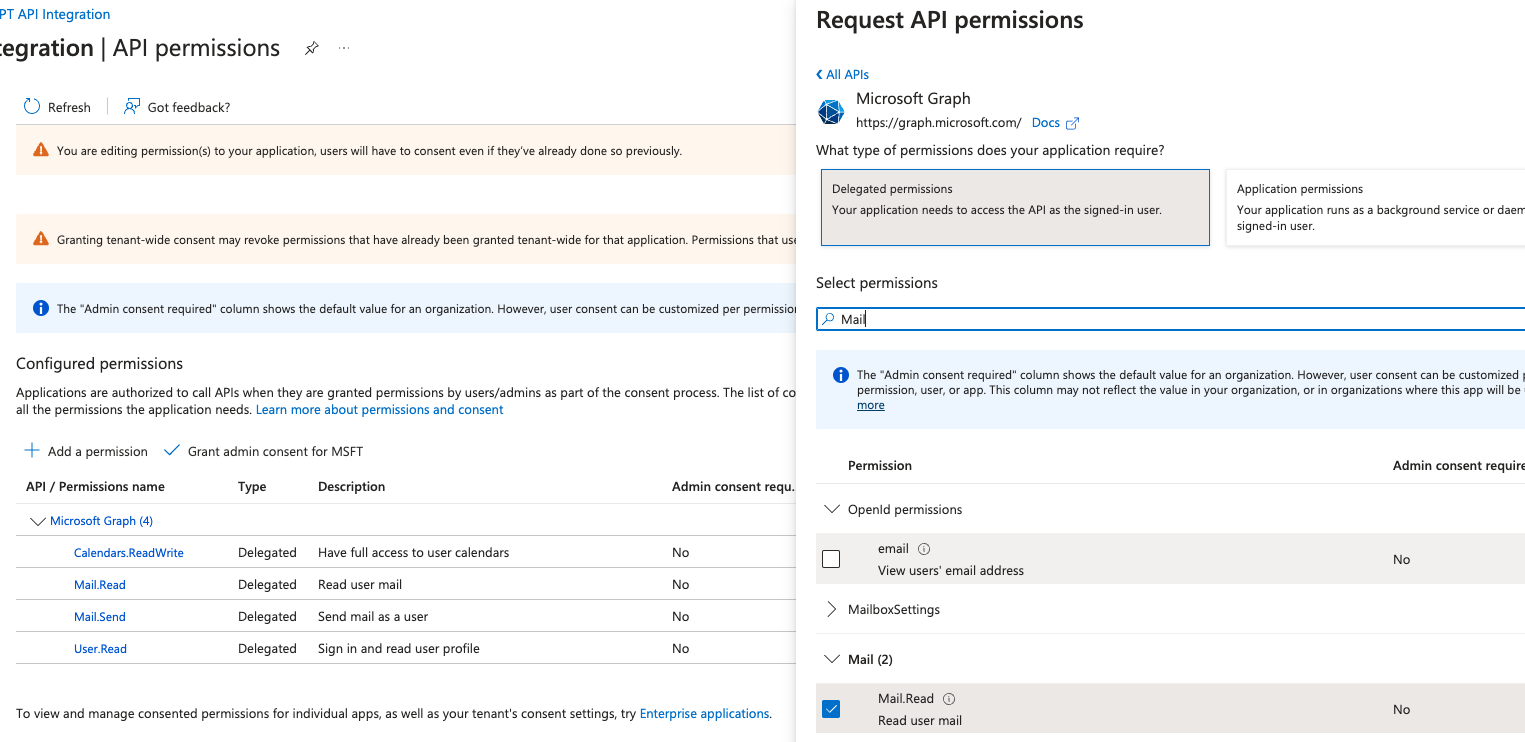Expand the MailboxSettings section

coord(832,609)
